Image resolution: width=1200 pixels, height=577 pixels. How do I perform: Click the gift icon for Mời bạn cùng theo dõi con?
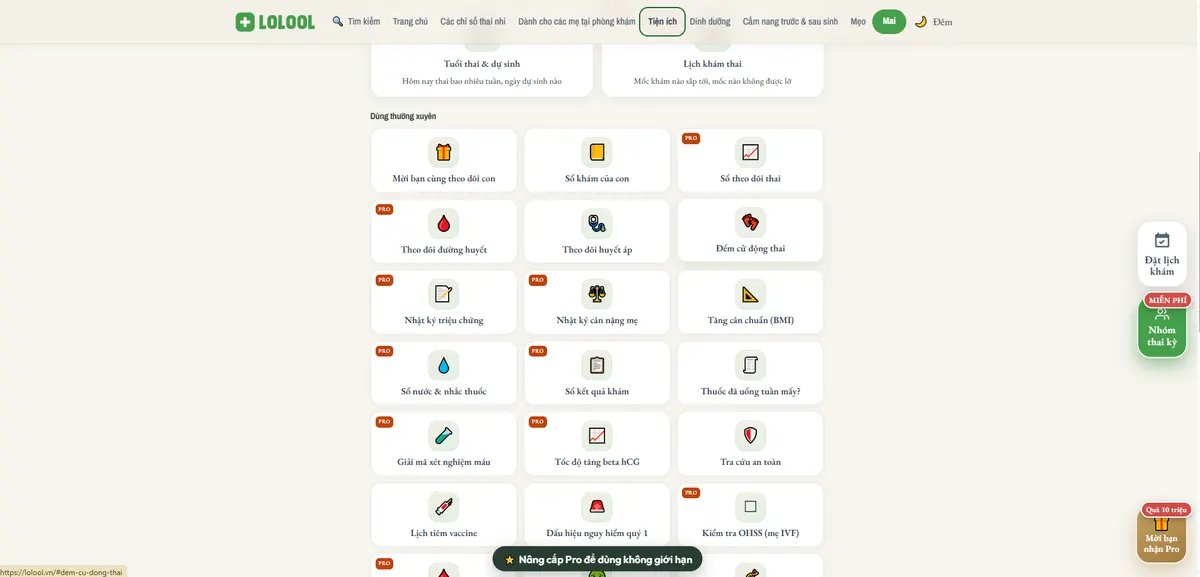[x=444, y=152]
